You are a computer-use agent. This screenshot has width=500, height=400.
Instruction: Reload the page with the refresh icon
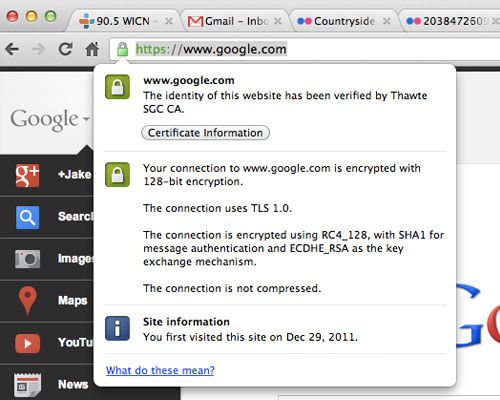point(65,49)
